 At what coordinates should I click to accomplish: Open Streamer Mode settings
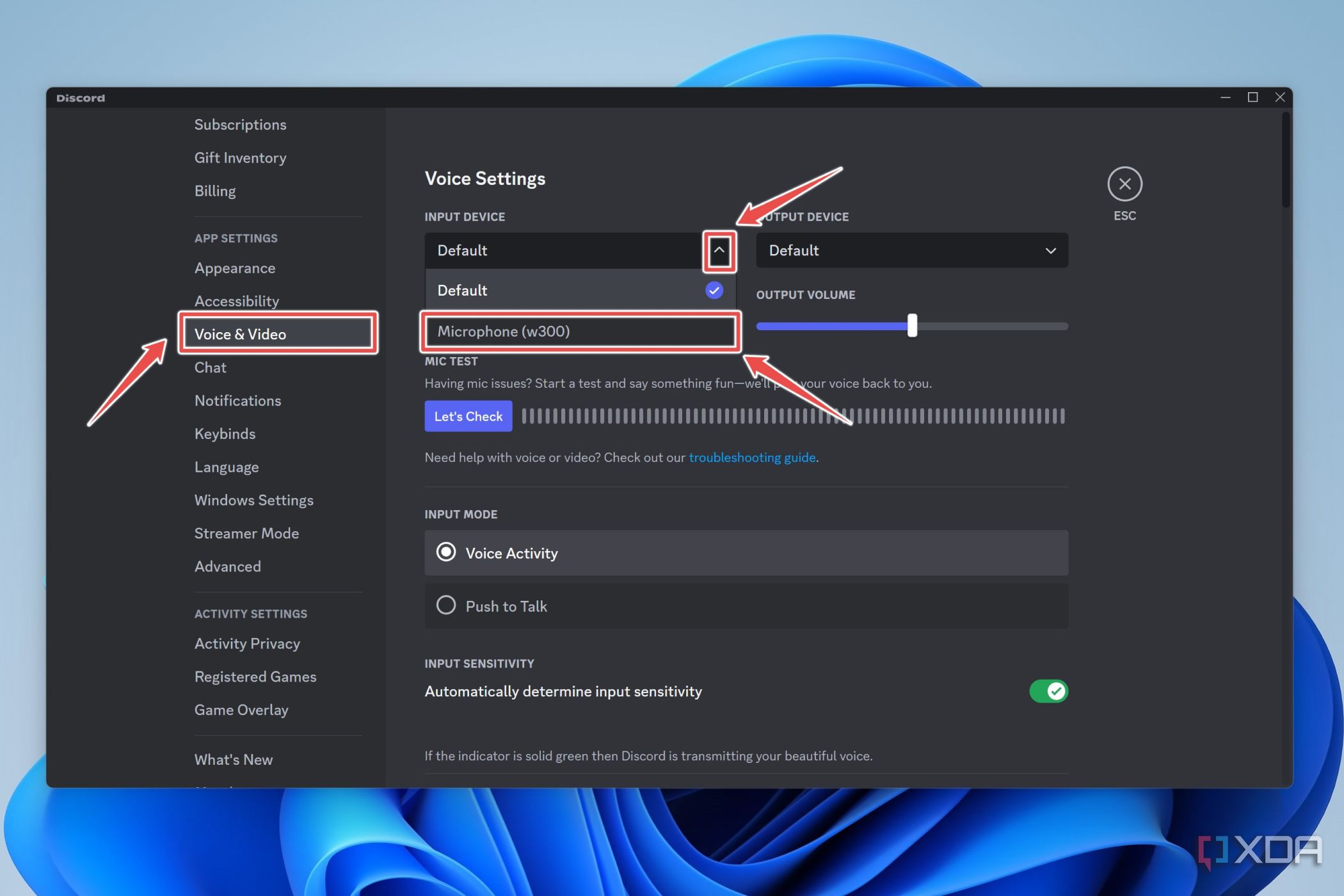coord(246,532)
